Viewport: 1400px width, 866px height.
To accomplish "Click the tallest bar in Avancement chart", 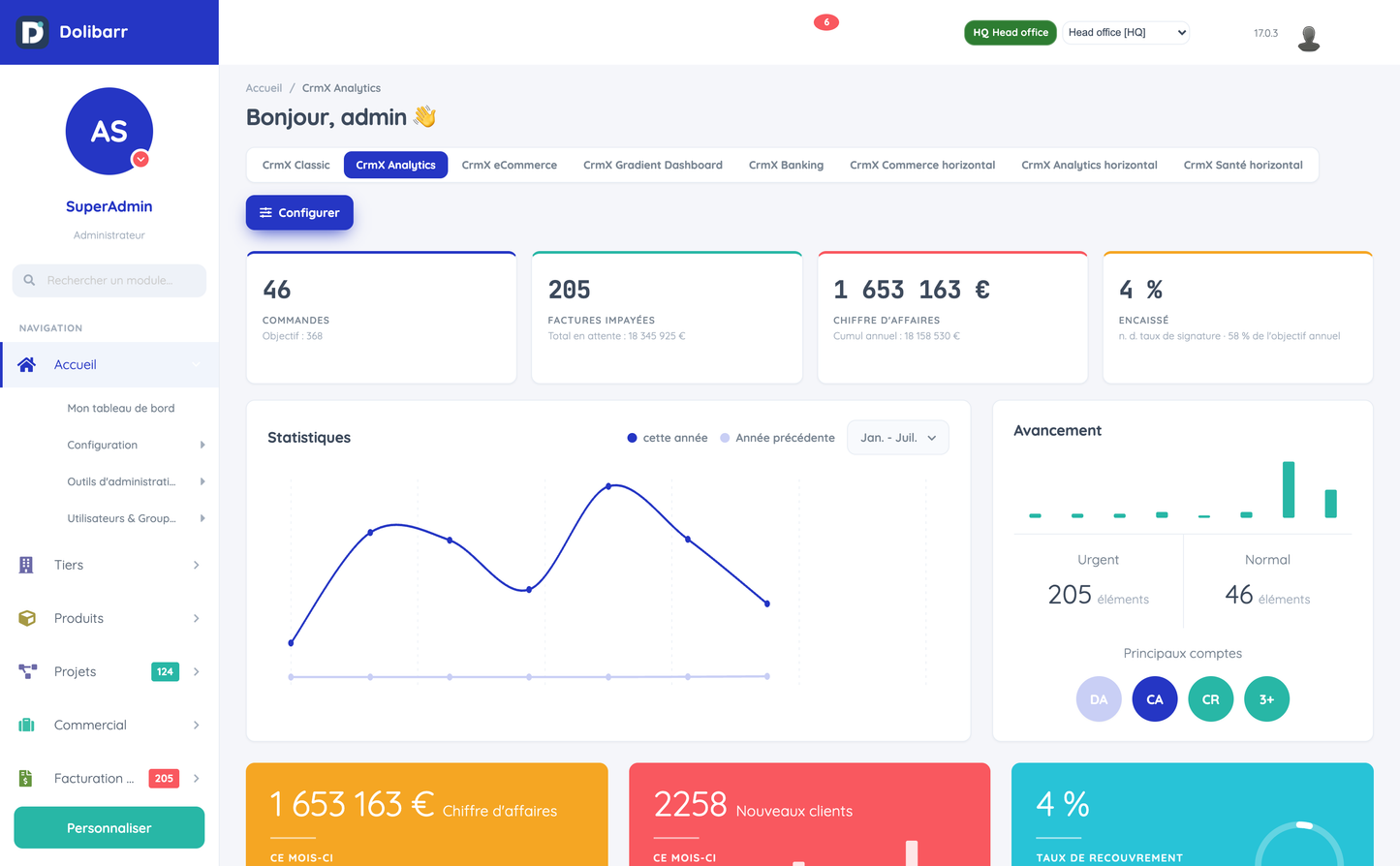I will (1289, 489).
